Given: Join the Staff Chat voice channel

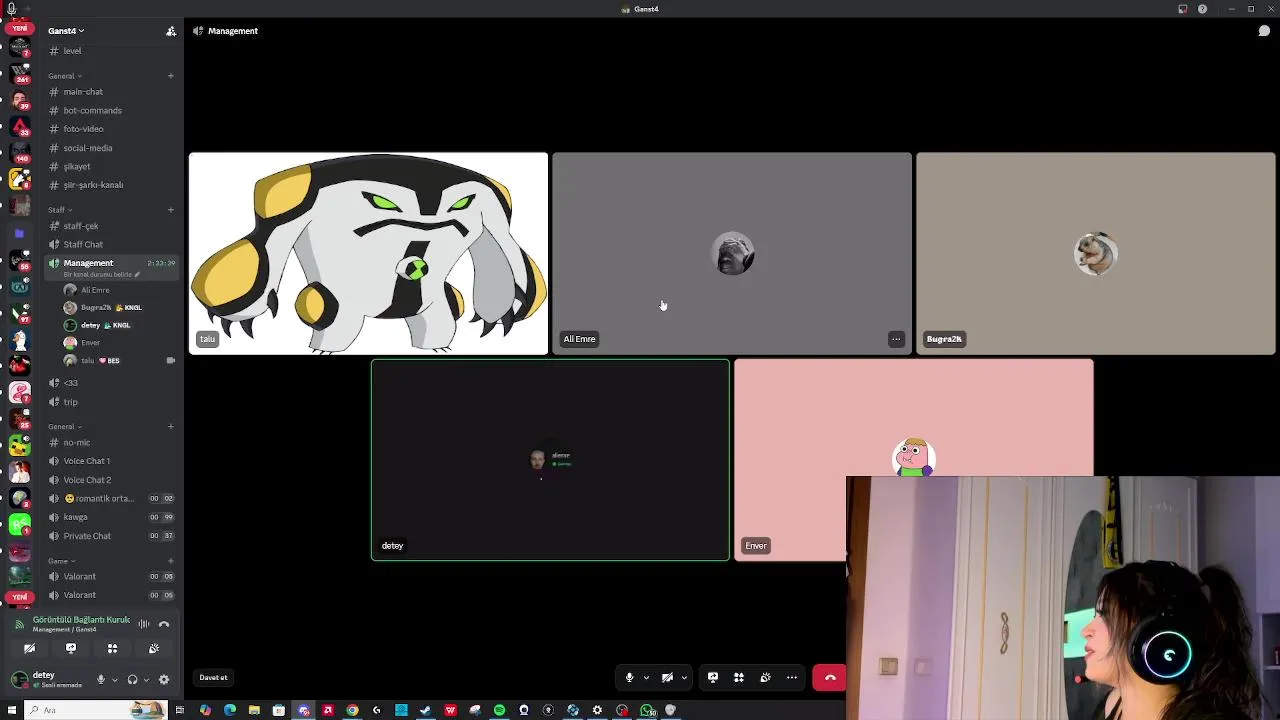Looking at the screenshot, I should coord(112,244).
